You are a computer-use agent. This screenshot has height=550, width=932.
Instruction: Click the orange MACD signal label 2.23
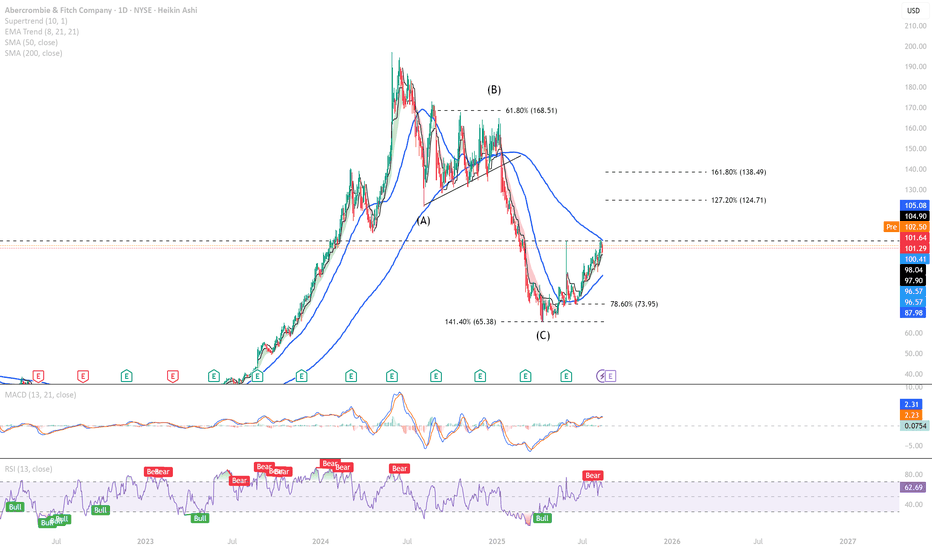tap(912, 415)
